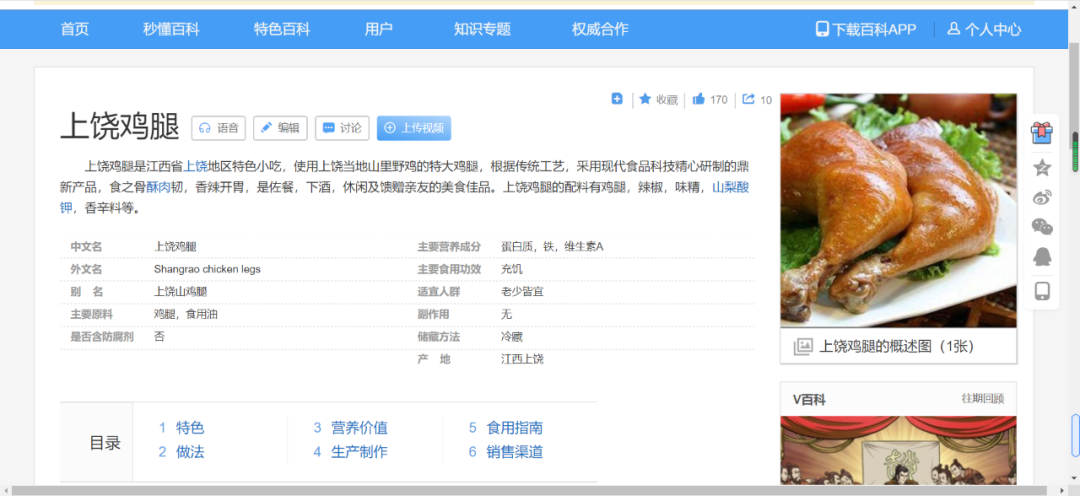Open the chicken legs overview image

click(x=898, y=211)
